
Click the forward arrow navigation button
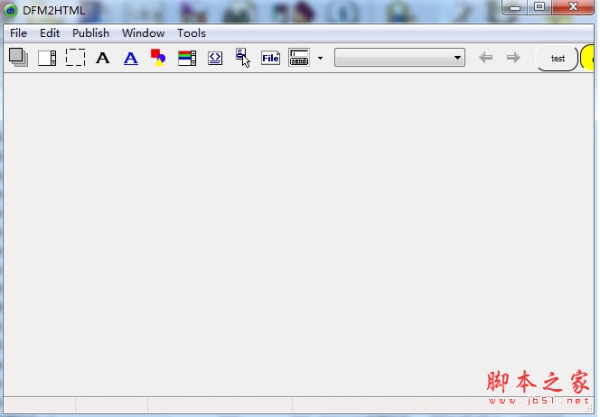point(513,58)
